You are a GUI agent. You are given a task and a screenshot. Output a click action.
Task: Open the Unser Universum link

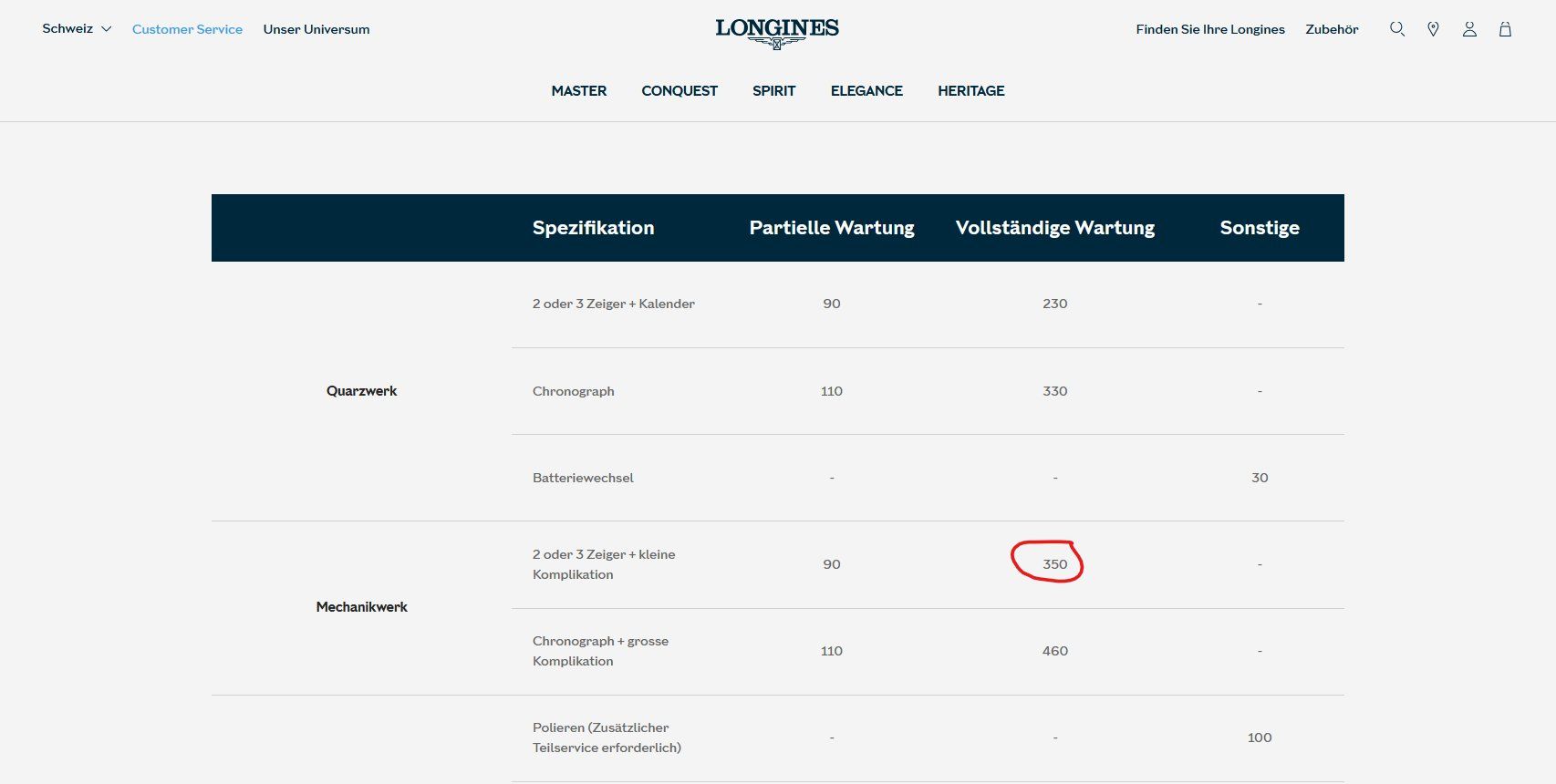[x=316, y=29]
